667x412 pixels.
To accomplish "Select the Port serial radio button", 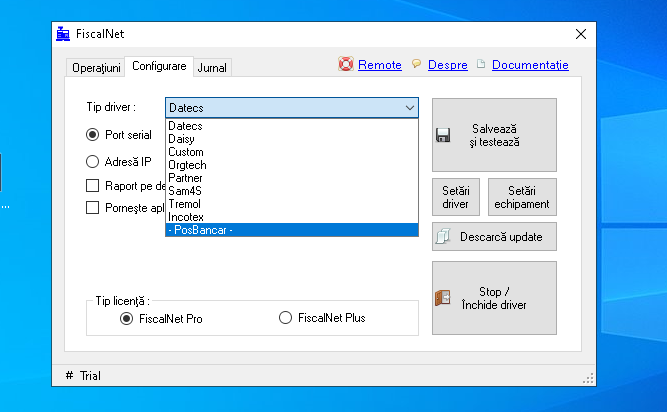I will (x=92, y=135).
